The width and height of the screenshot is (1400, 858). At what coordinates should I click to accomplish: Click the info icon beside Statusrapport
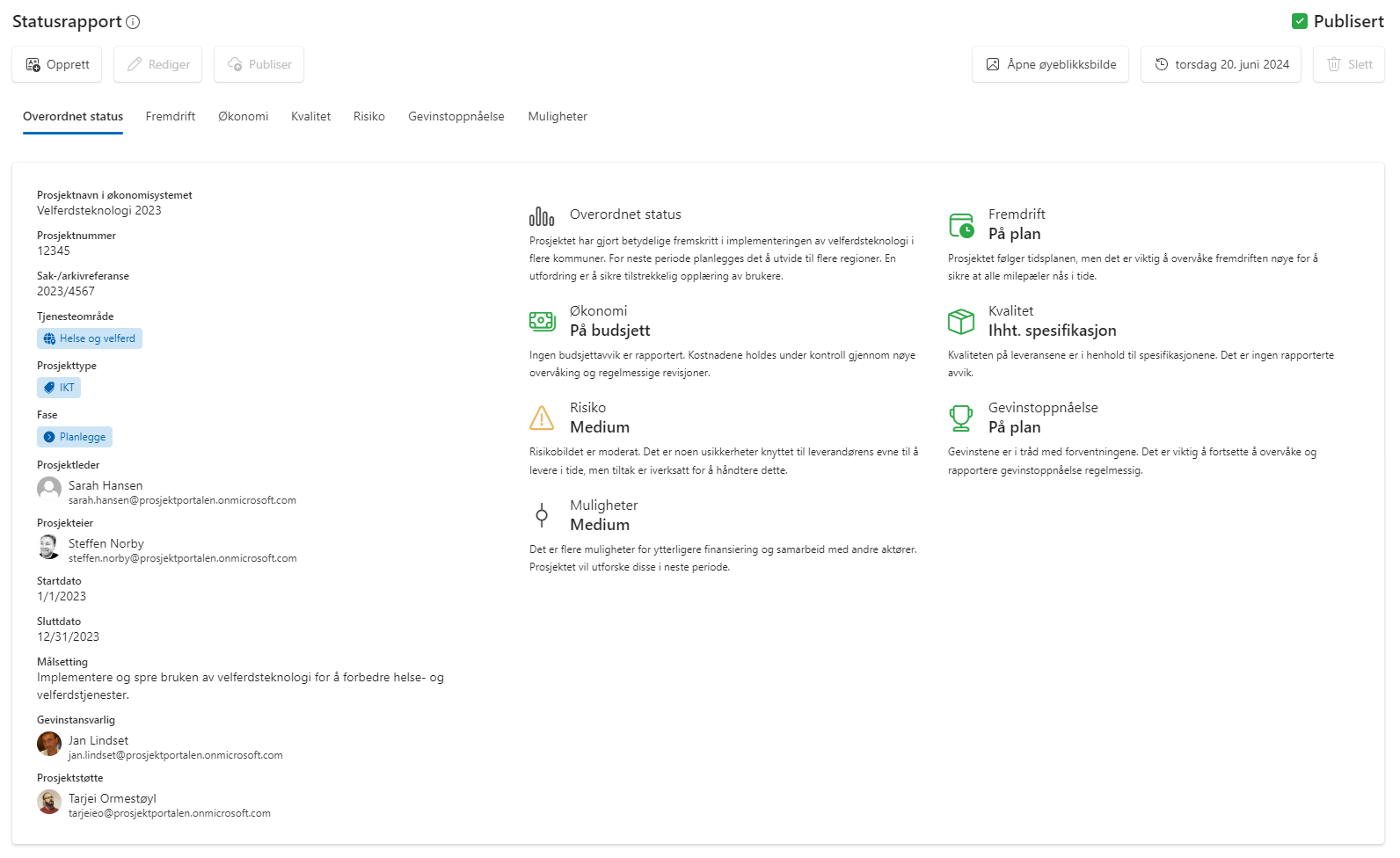133,22
